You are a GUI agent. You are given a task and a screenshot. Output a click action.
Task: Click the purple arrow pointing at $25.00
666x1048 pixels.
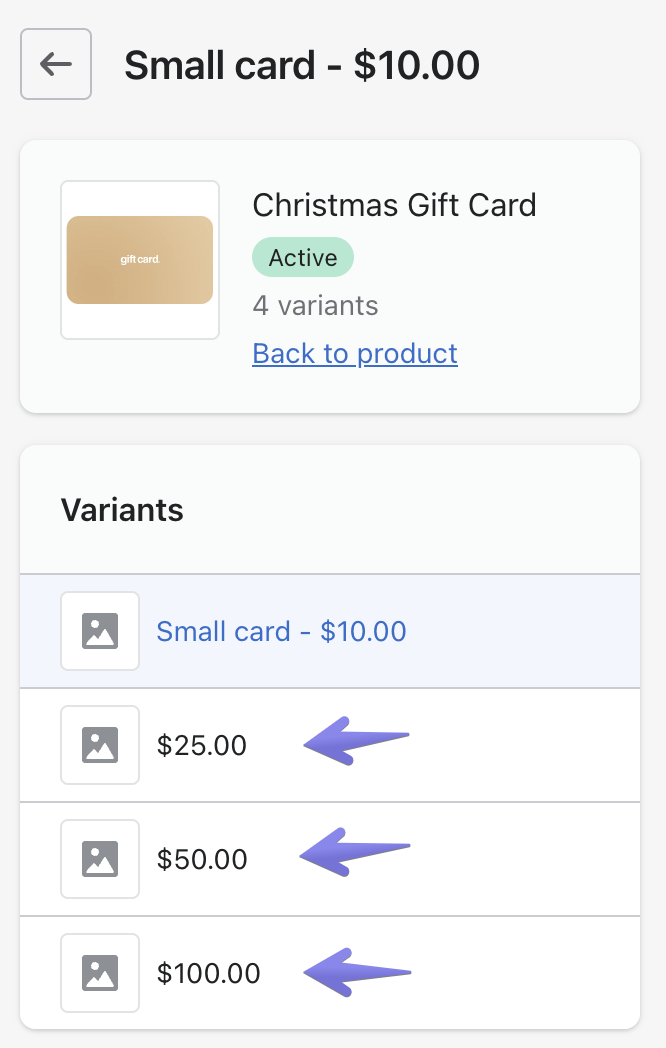tap(355, 742)
